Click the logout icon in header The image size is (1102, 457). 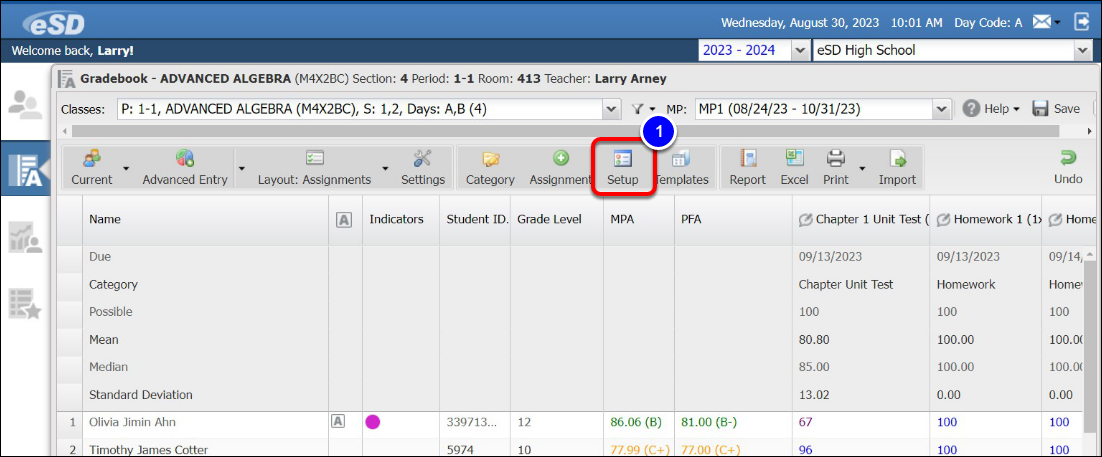(1081, 22)
